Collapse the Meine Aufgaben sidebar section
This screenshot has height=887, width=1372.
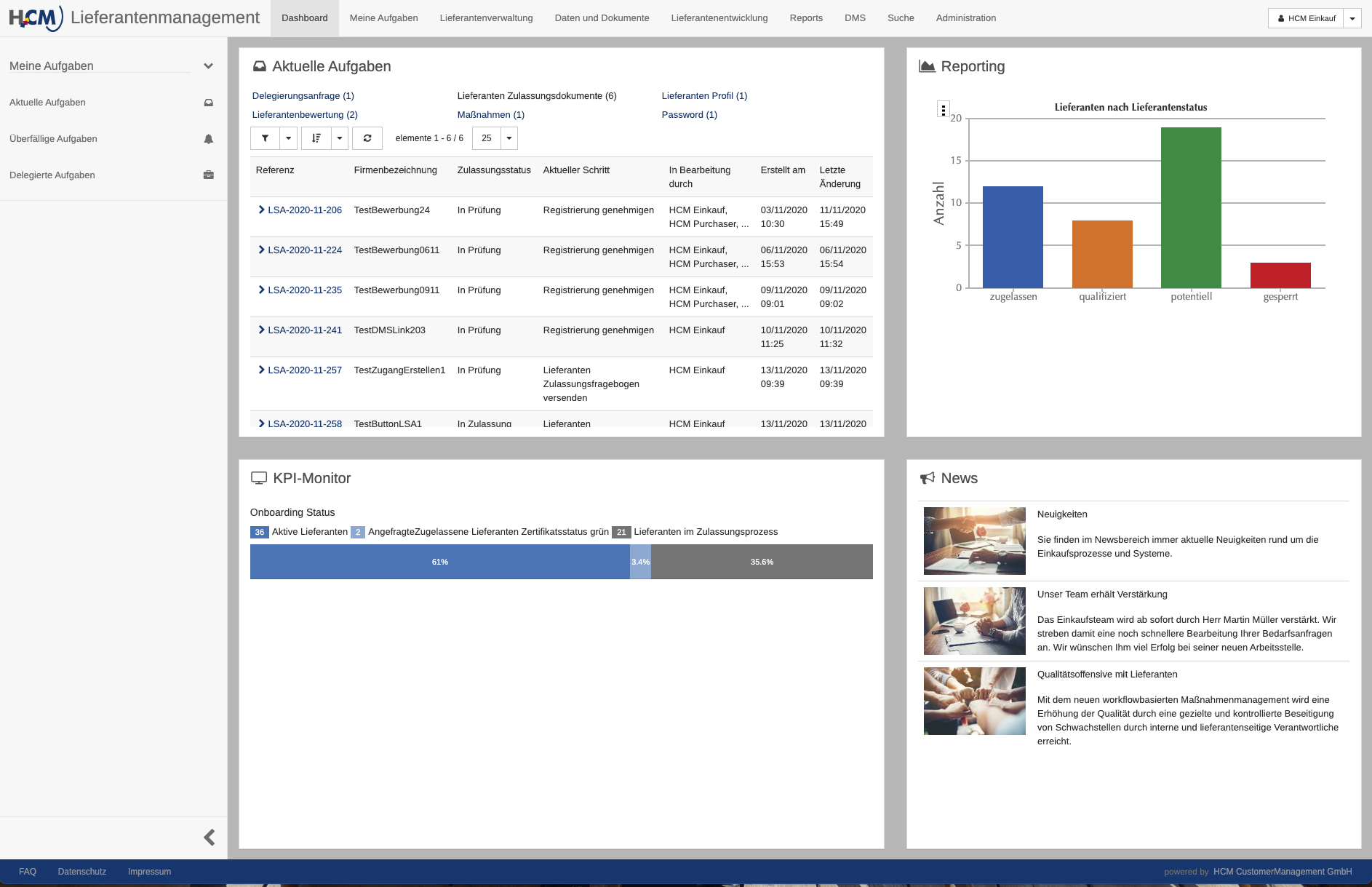click(x=208, y=66)
